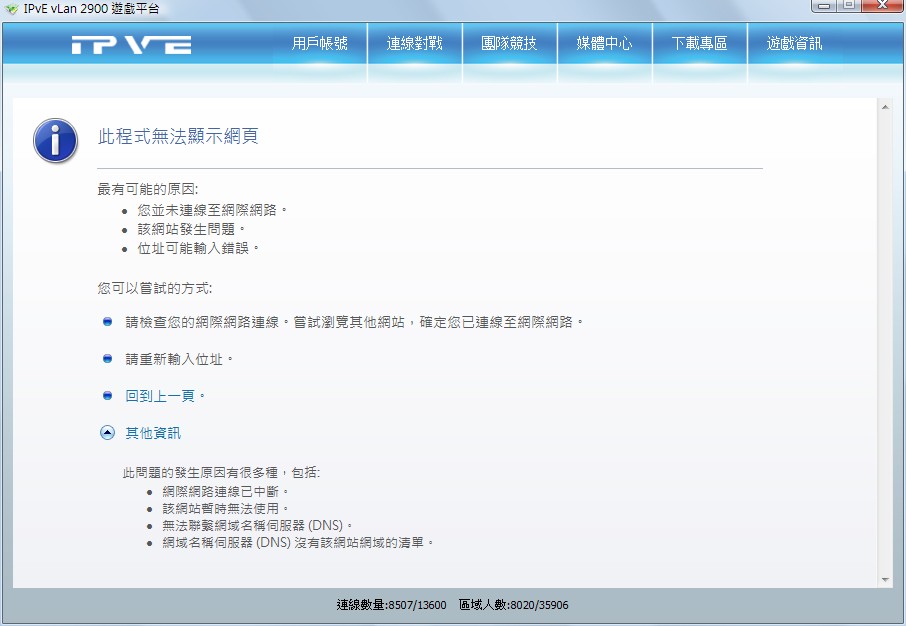Minimize the IPvE vLan window
This screenshot has height=626, width=906.
tap(826, 6)
